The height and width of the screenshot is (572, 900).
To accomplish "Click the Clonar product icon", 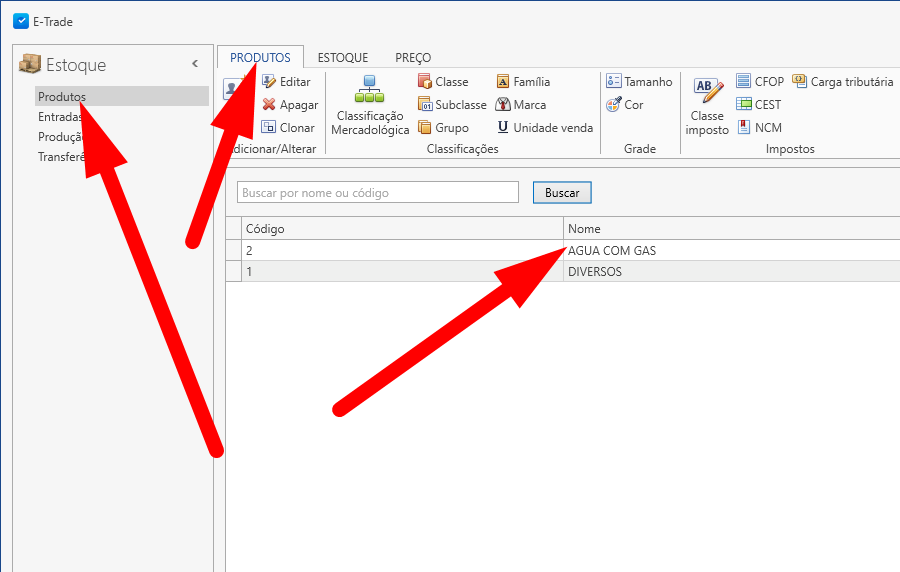I will pyautogui.click(x=269, y=128).
